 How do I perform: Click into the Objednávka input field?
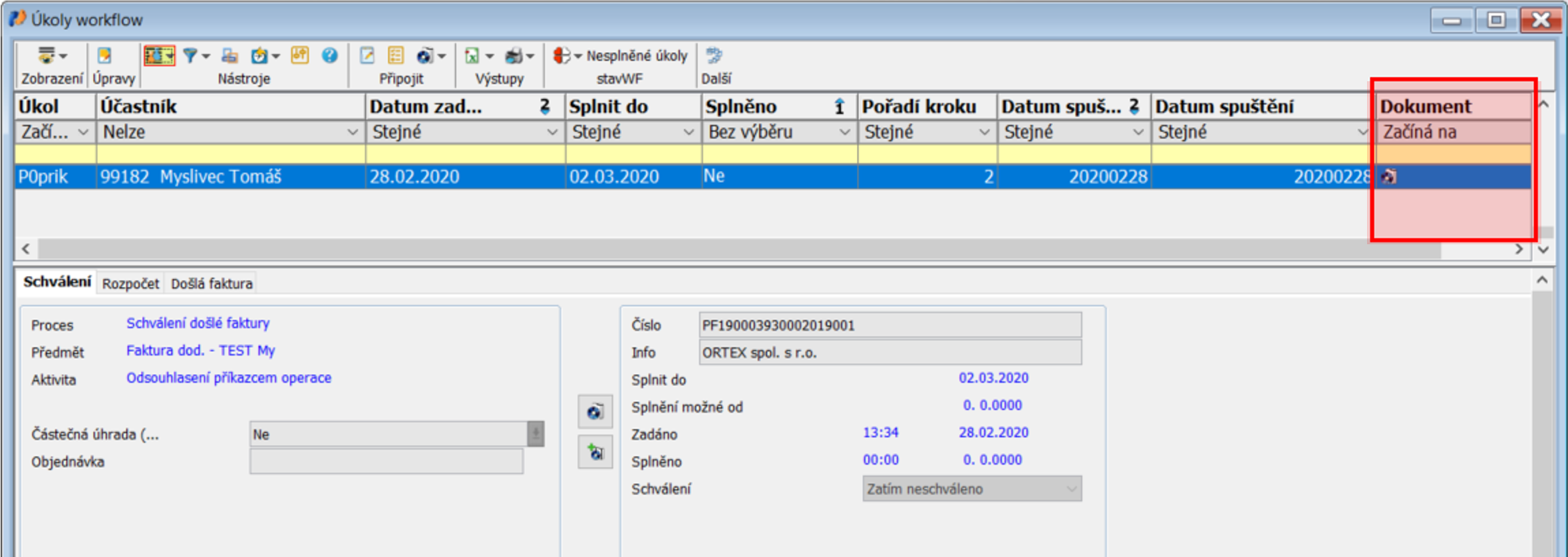[386, 462]
